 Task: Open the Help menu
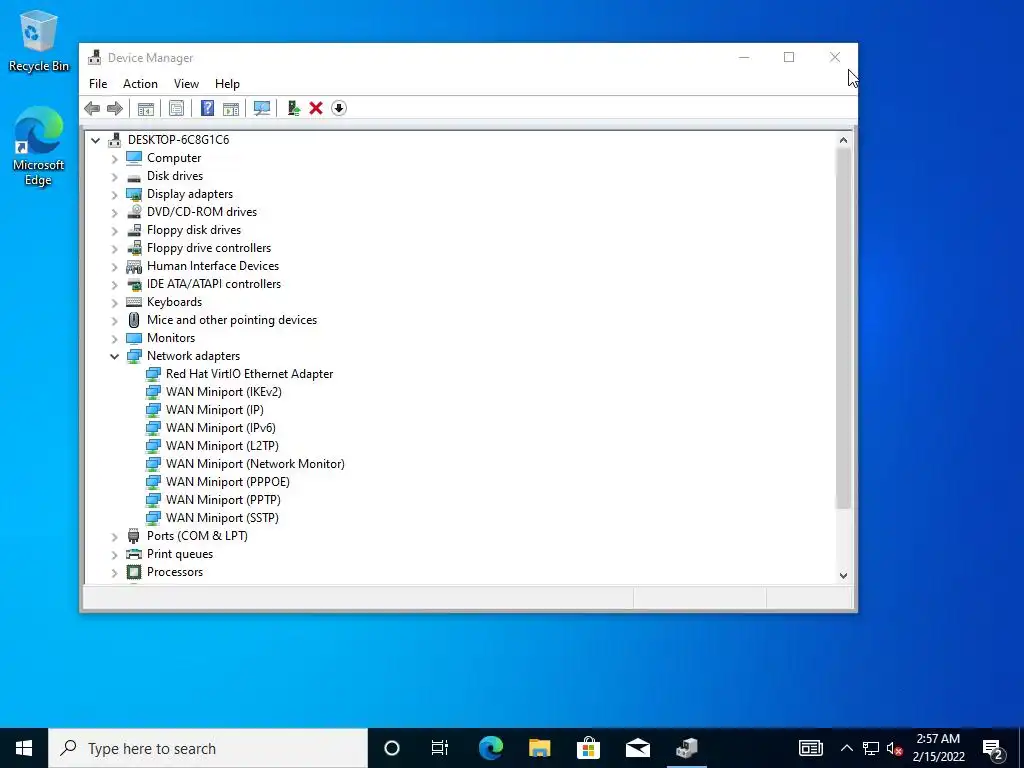227,84
